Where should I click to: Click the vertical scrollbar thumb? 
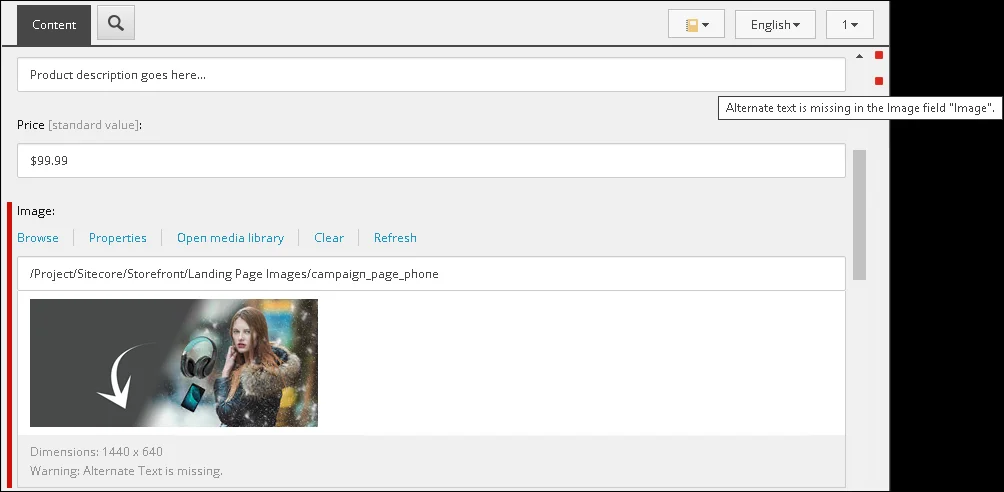tap(859, 215)
